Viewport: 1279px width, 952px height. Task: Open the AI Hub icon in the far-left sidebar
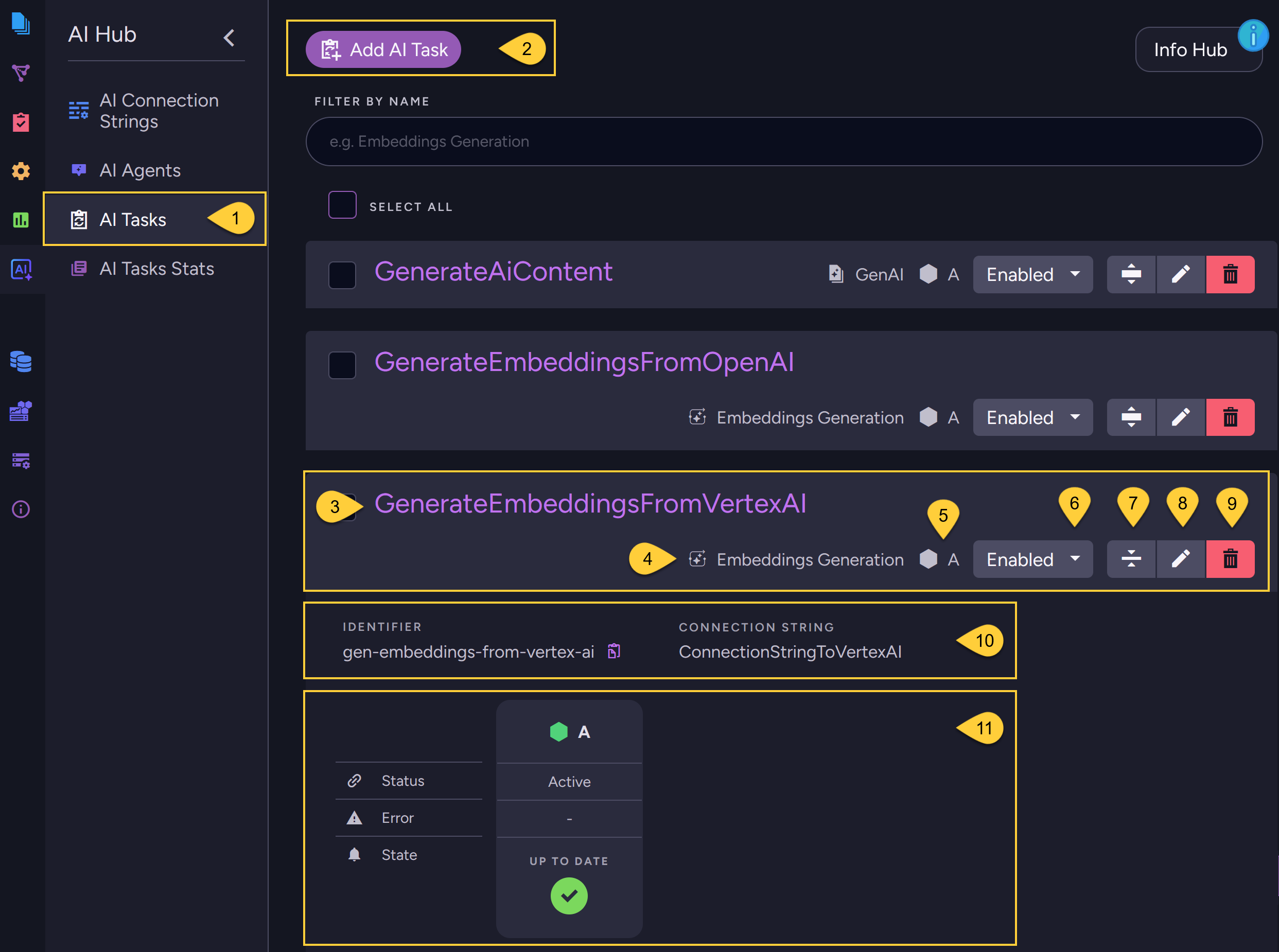[x=21, y=270]
